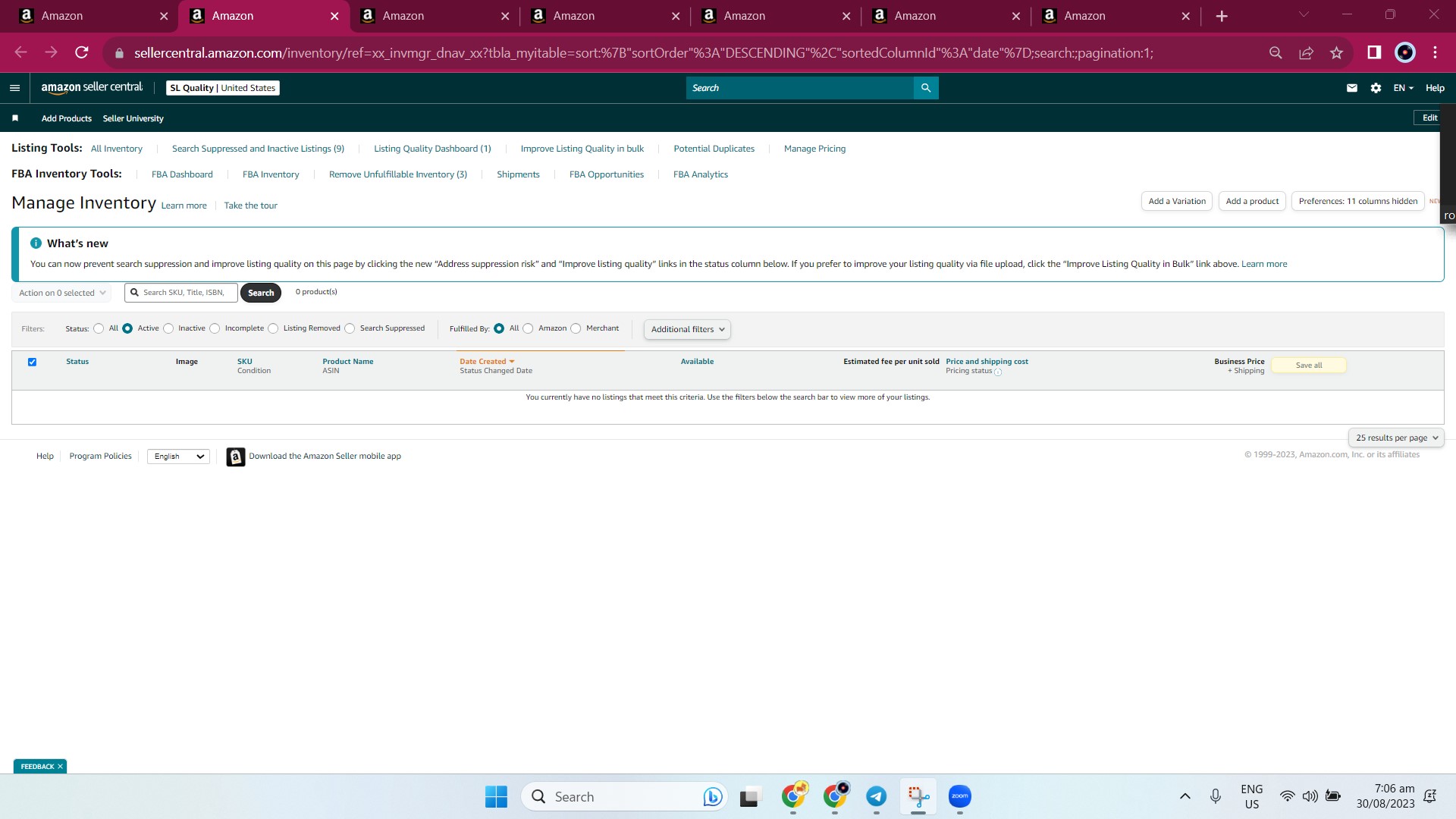Select Fulfilled By Amazon radio button
1456x819 pixels.
(528, 329)
